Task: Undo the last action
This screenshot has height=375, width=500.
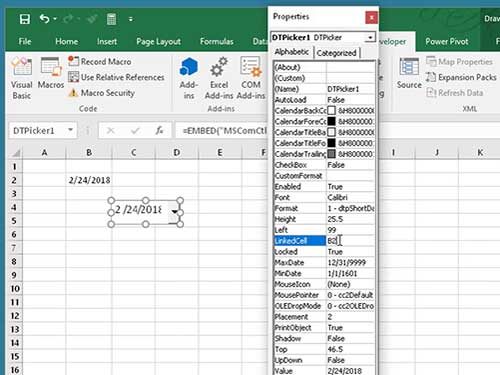Action: (x=45, y=19)
